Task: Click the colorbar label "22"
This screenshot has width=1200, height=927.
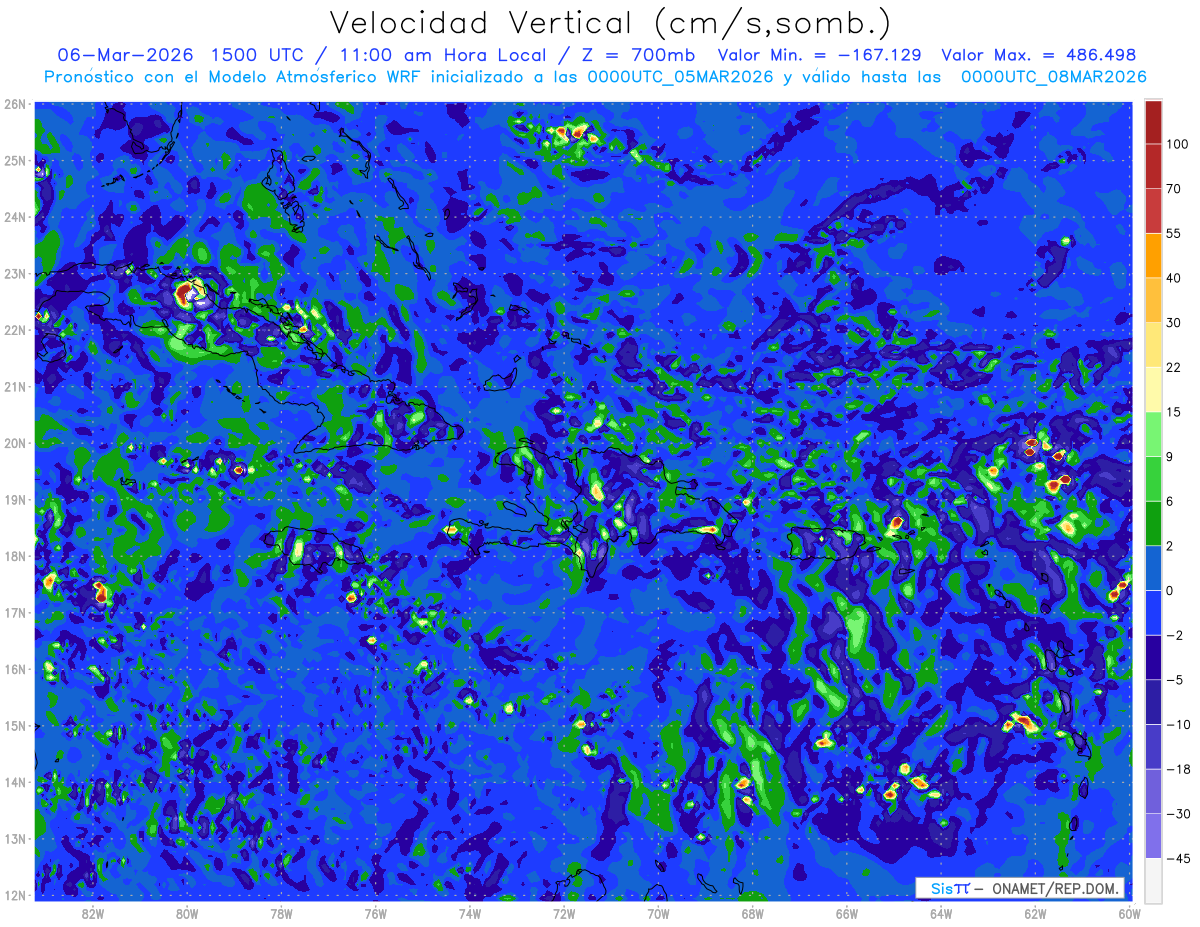Action: [x=1175, y=367]
